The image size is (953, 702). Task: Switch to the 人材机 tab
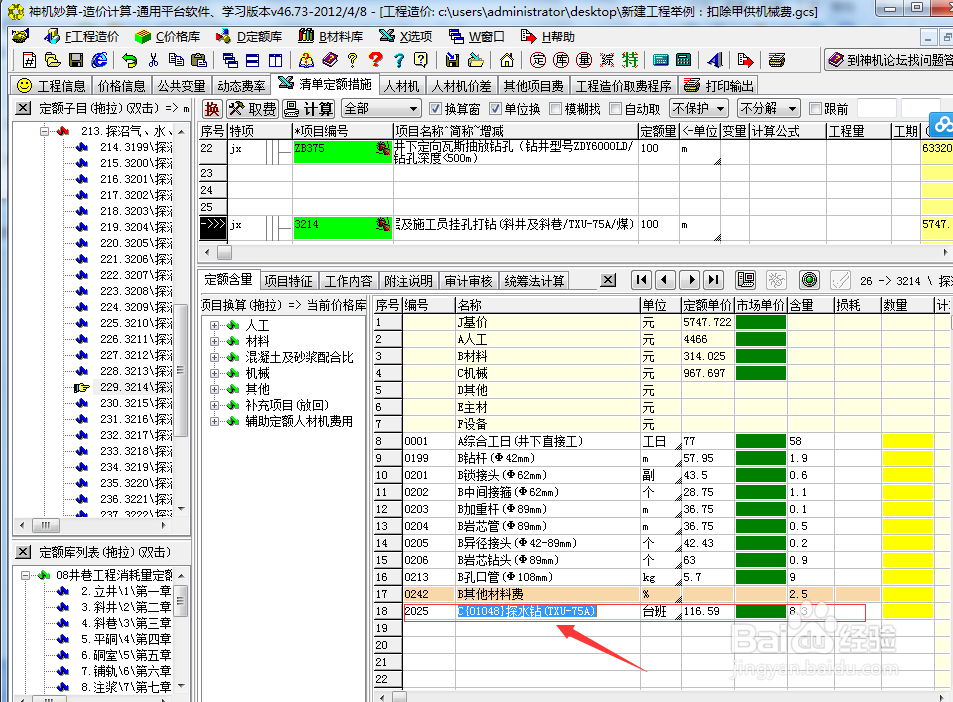401,86
